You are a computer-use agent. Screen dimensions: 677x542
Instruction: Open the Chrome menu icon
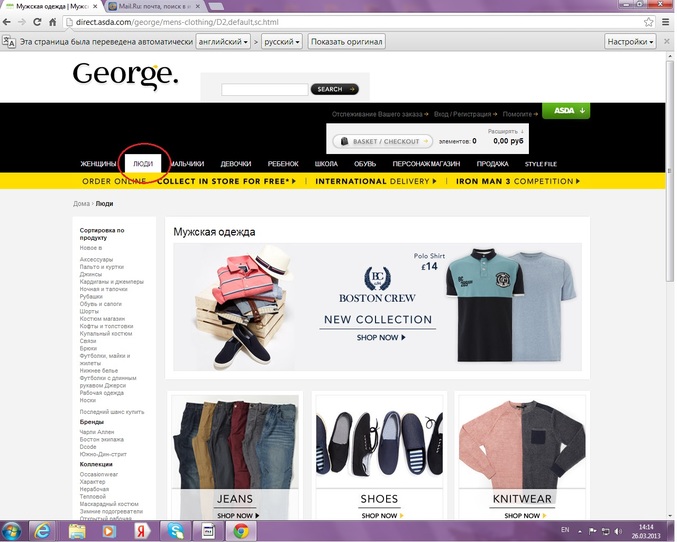[664, 22]
